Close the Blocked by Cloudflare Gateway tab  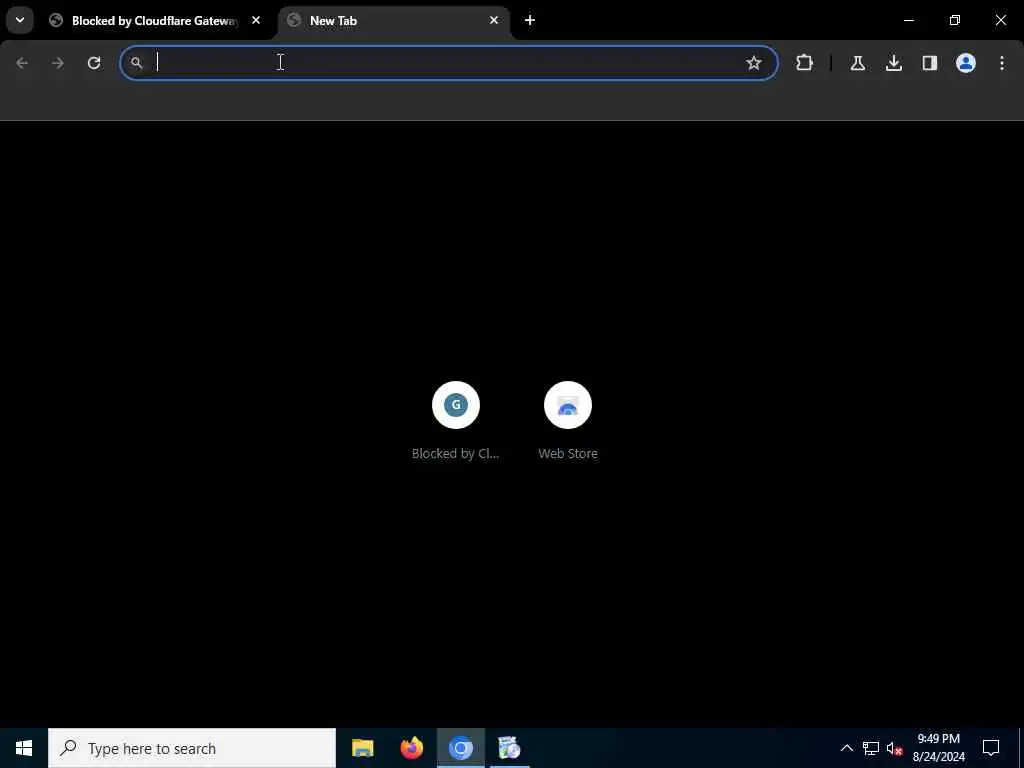[256, 20]
